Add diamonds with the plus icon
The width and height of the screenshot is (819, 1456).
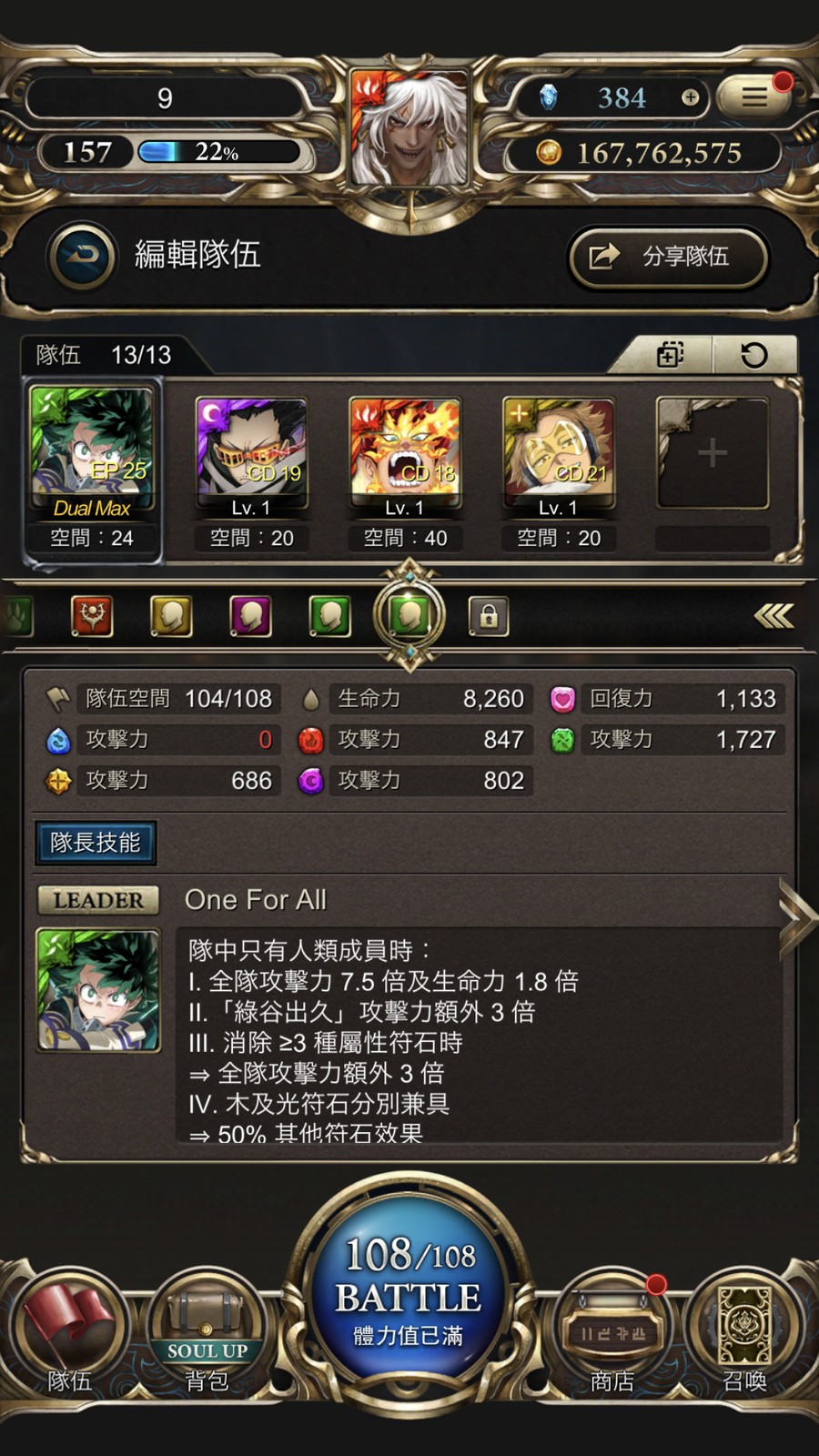(691, 96)
